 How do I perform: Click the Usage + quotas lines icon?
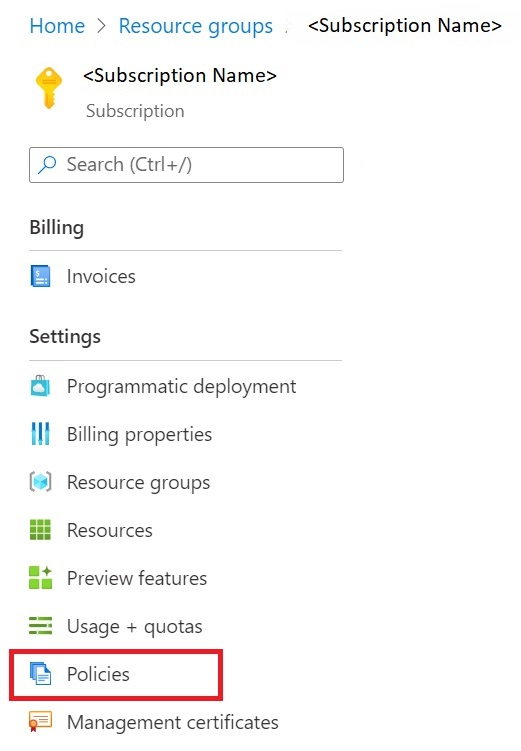(40, 626)
